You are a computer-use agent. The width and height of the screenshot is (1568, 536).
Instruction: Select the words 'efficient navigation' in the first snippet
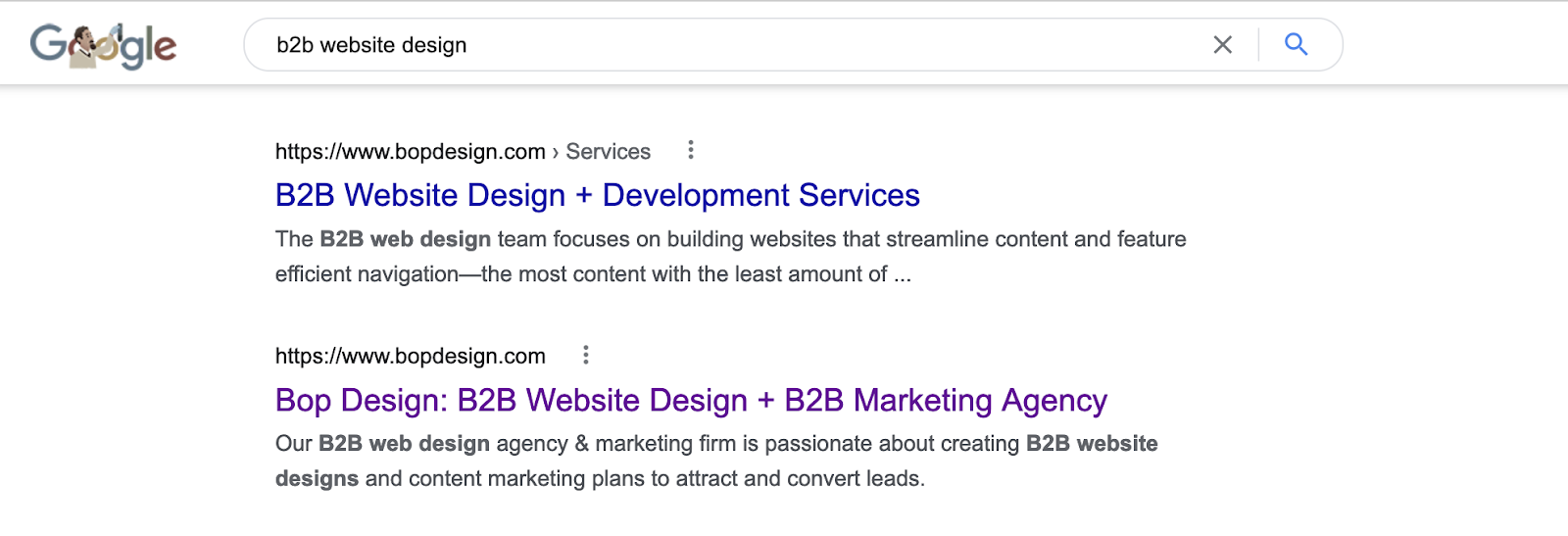367,274
